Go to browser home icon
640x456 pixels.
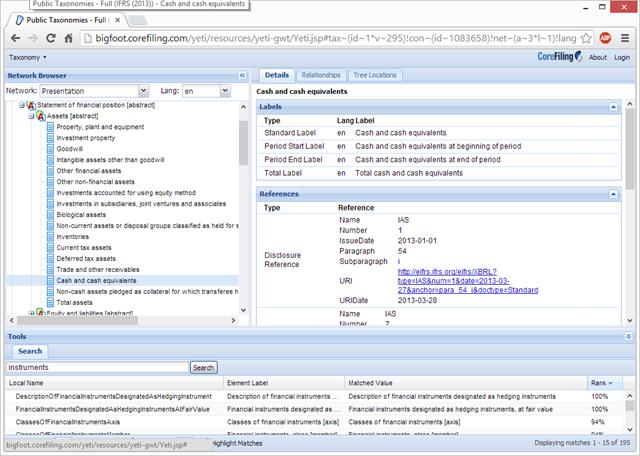(69, 38)
